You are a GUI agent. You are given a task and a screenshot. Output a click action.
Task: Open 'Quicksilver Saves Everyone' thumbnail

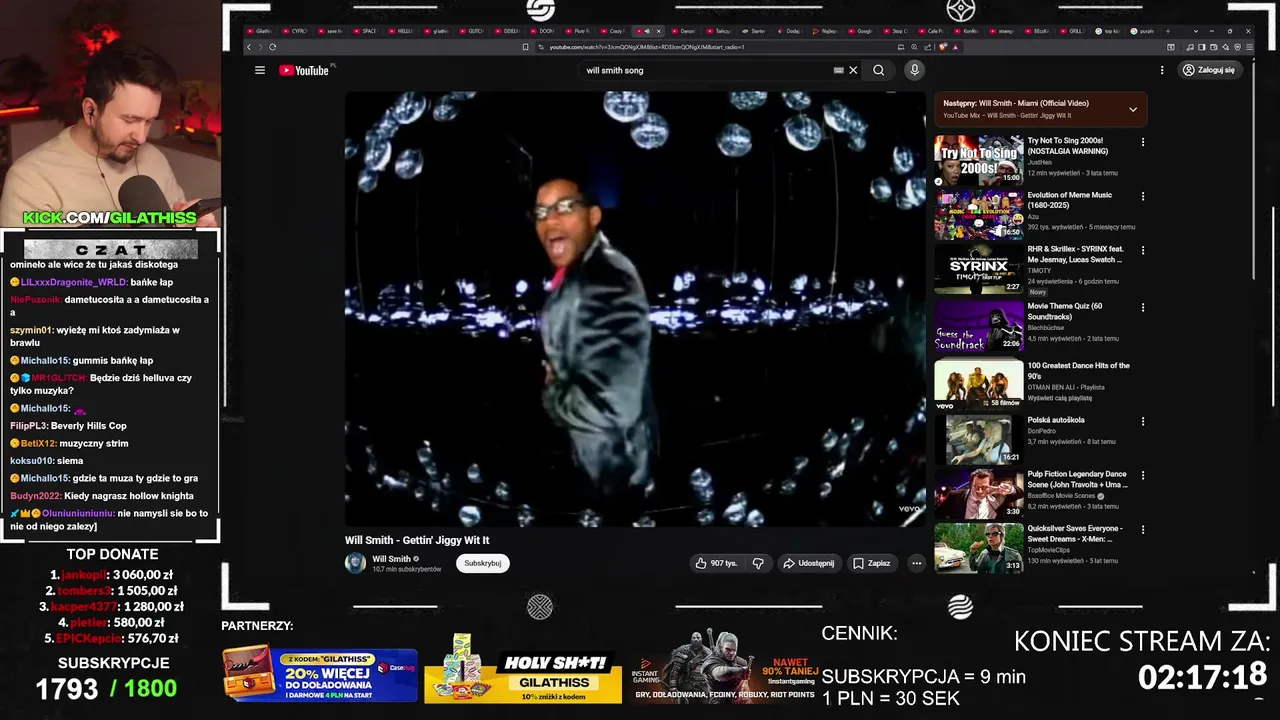tap(979, 547)
